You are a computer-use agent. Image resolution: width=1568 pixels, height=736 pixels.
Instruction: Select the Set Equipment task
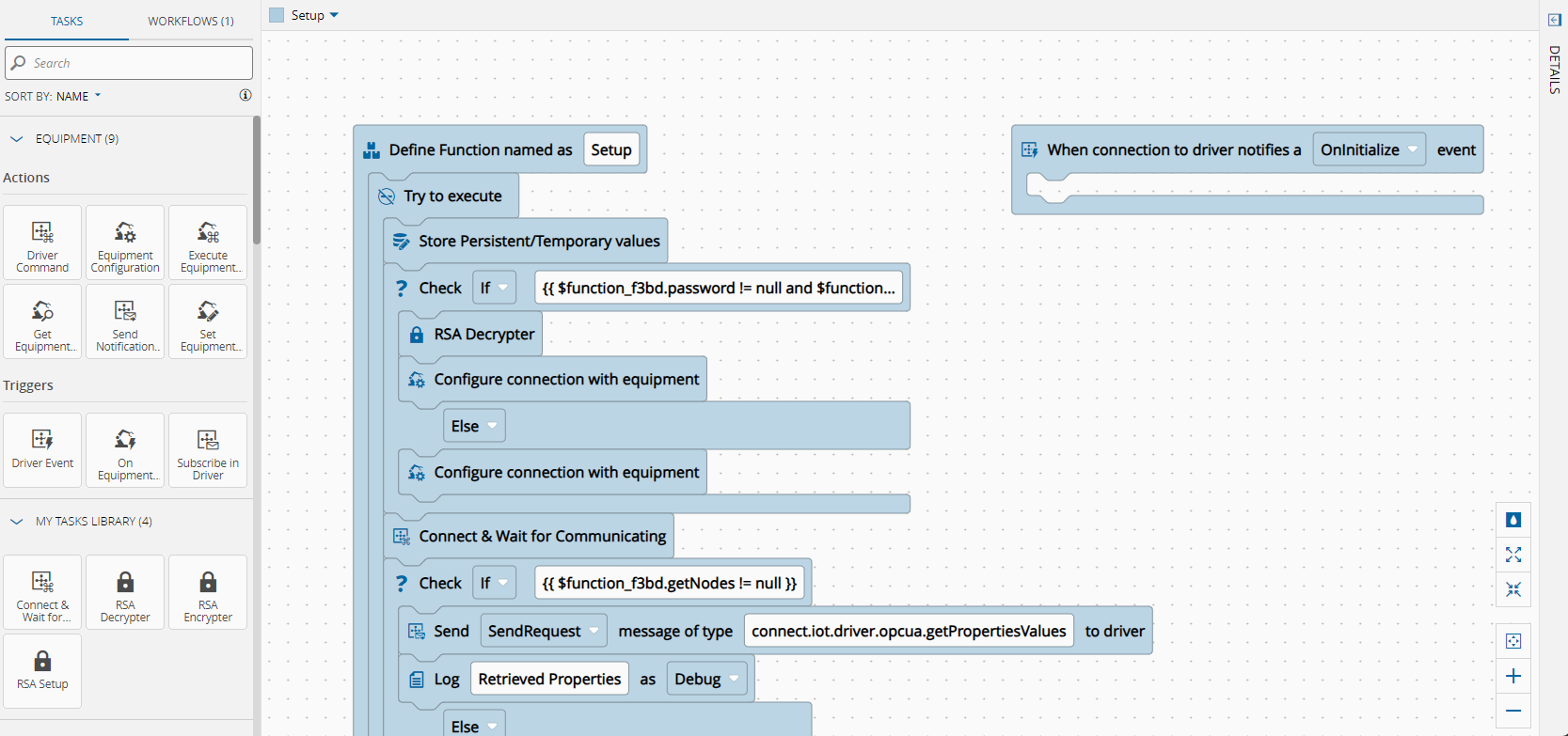pyautogui.click(x=208, y=321)
